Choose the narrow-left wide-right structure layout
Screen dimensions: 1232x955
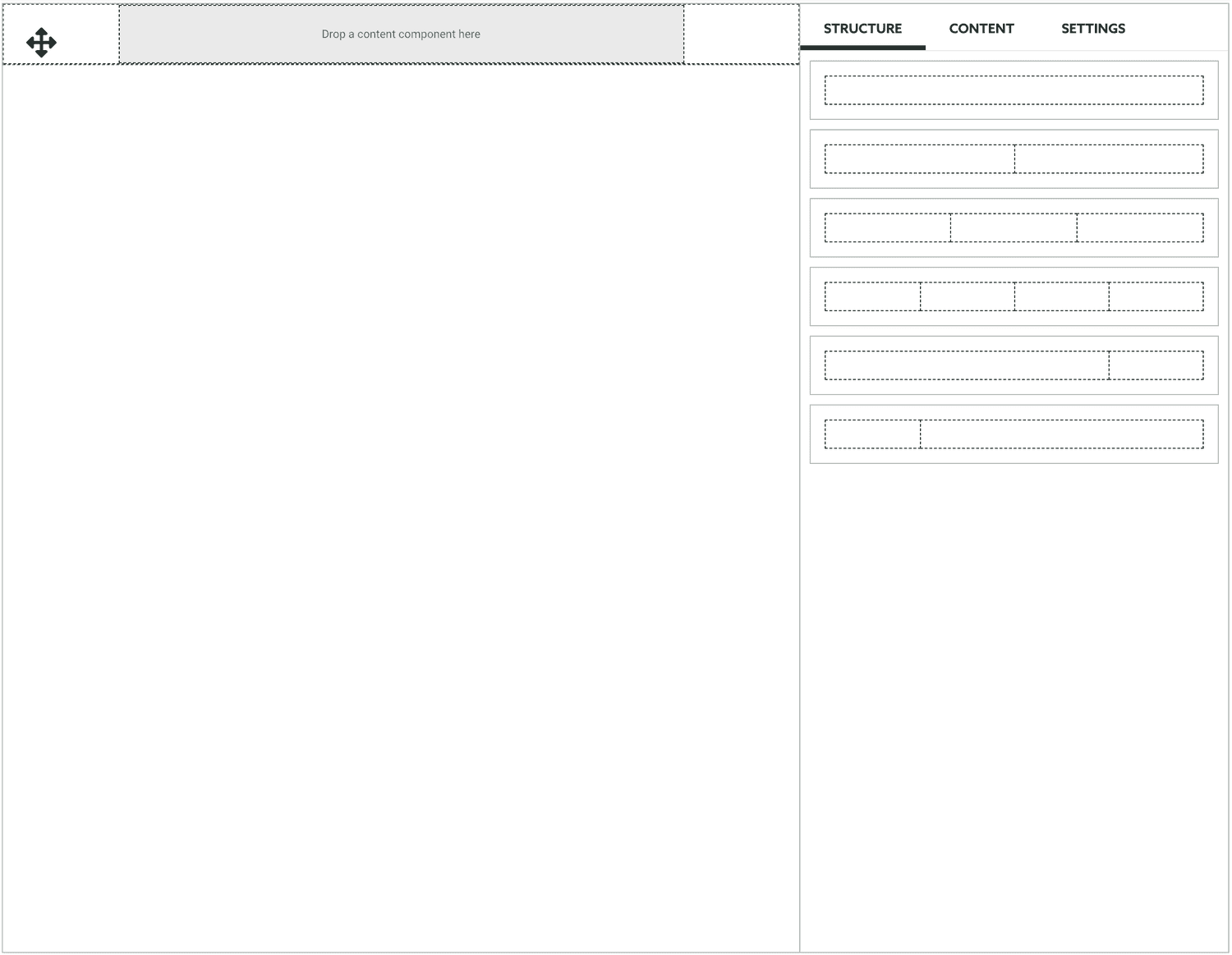tap(1014, 434)
